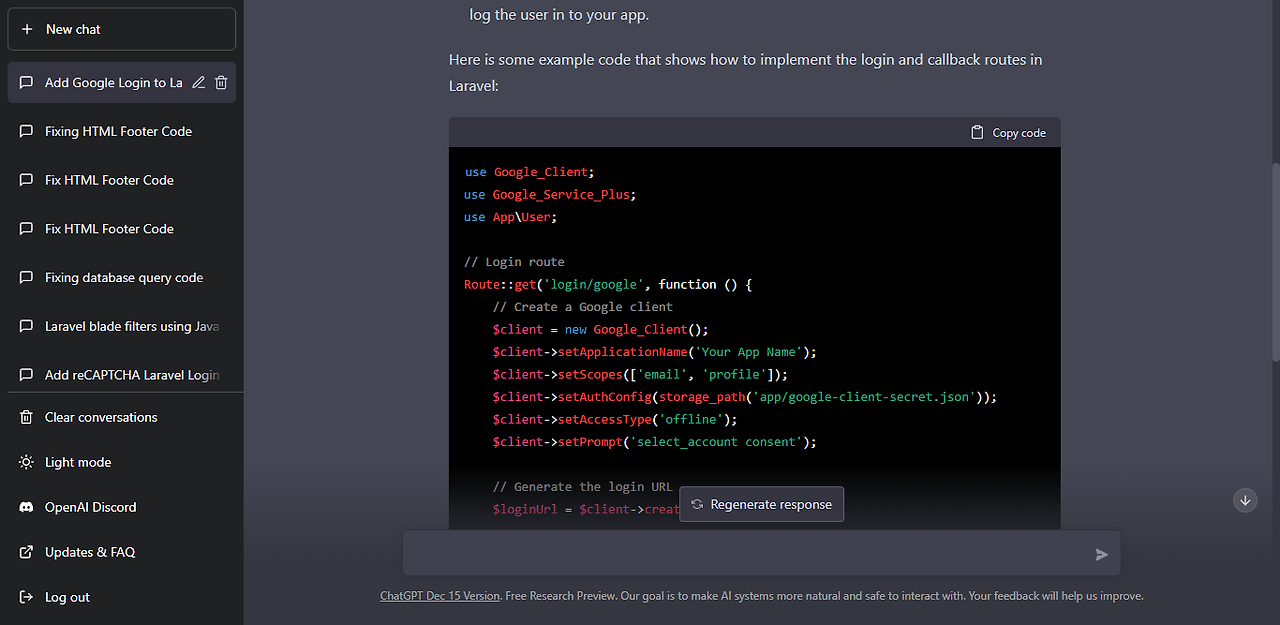Click the sun icon beside Light mode
Viewport: 1280px width, 625px height.
coord(25,462)
